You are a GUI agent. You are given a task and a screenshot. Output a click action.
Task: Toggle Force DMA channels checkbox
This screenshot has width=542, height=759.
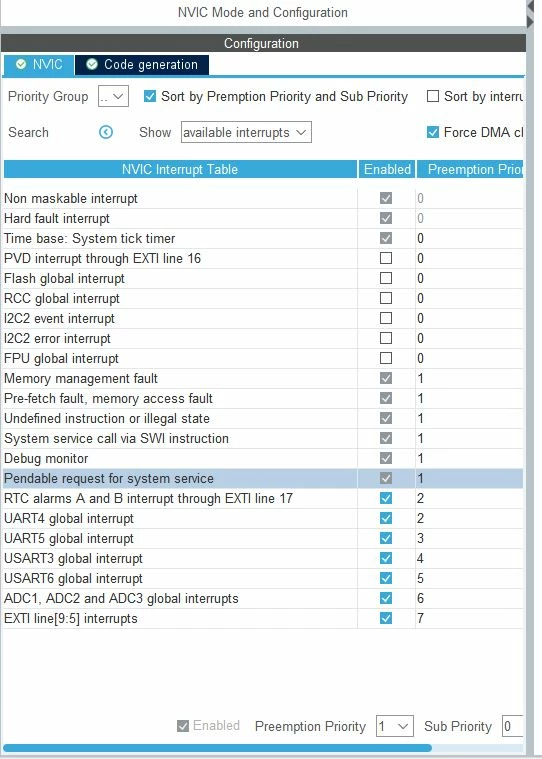(433, 132)
